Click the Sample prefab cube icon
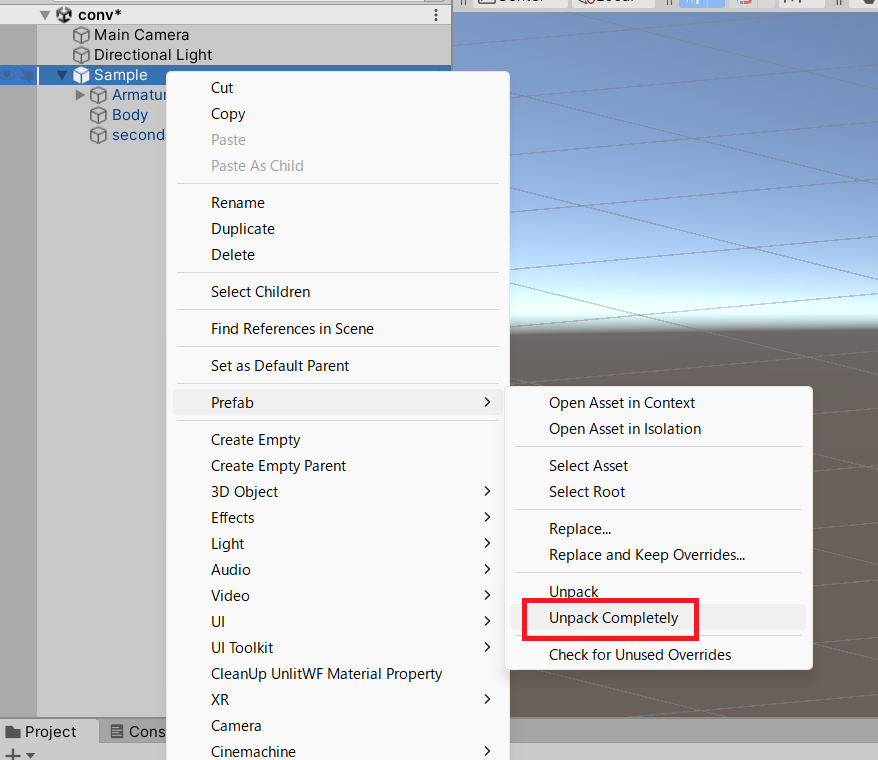Viewport: 878px width, 760px height. click(81, 75)
